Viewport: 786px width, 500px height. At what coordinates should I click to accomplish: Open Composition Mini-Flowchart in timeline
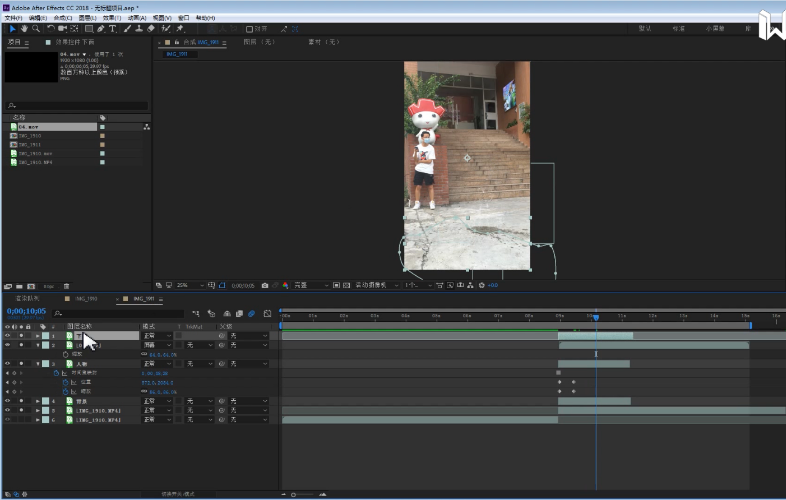[x=195, y=313]
